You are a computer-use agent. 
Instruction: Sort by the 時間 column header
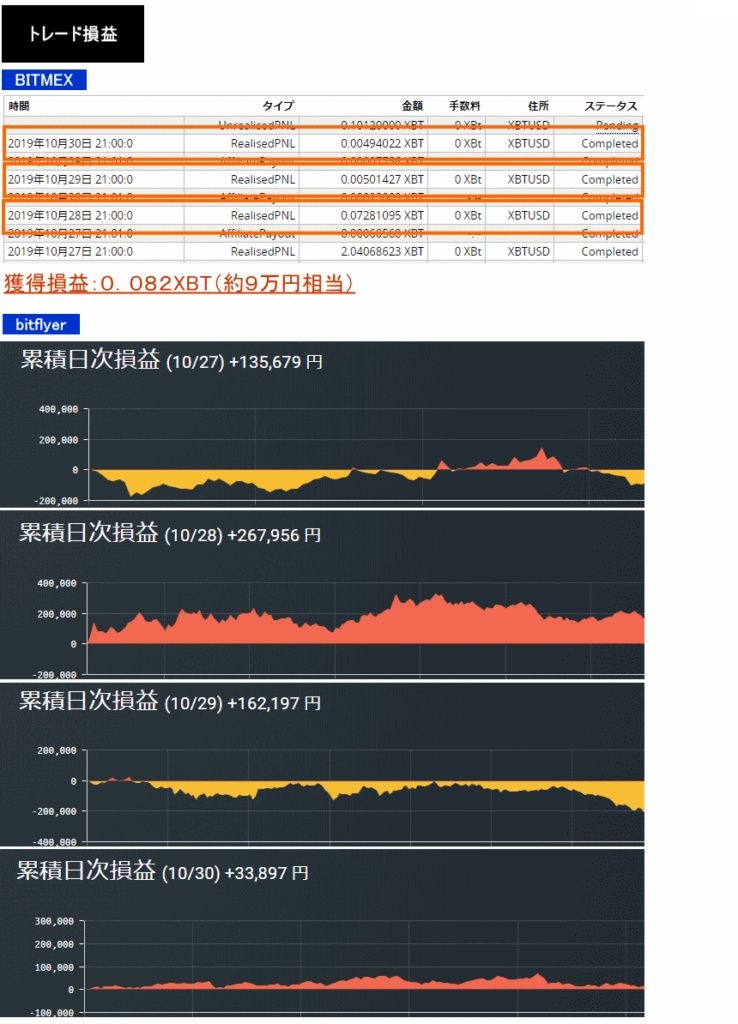19,105
